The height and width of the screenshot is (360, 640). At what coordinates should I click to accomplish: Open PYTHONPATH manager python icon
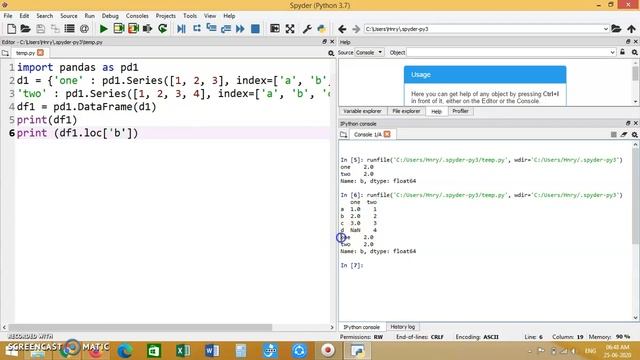click(x=322, y=29)
